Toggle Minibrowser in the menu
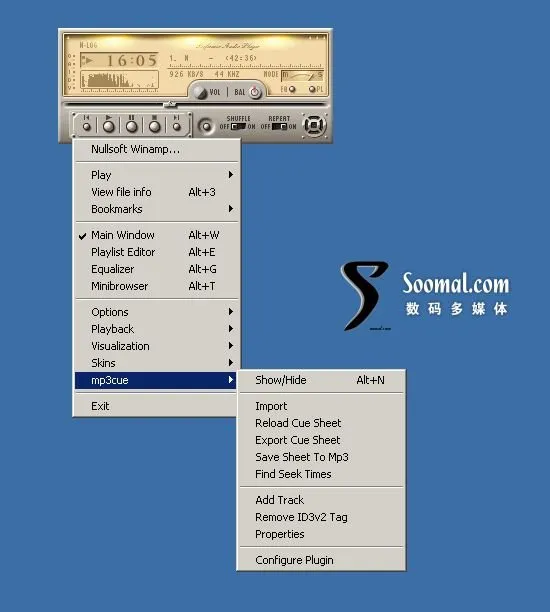This screenshot has width=550, height=612. pos(156,286)
